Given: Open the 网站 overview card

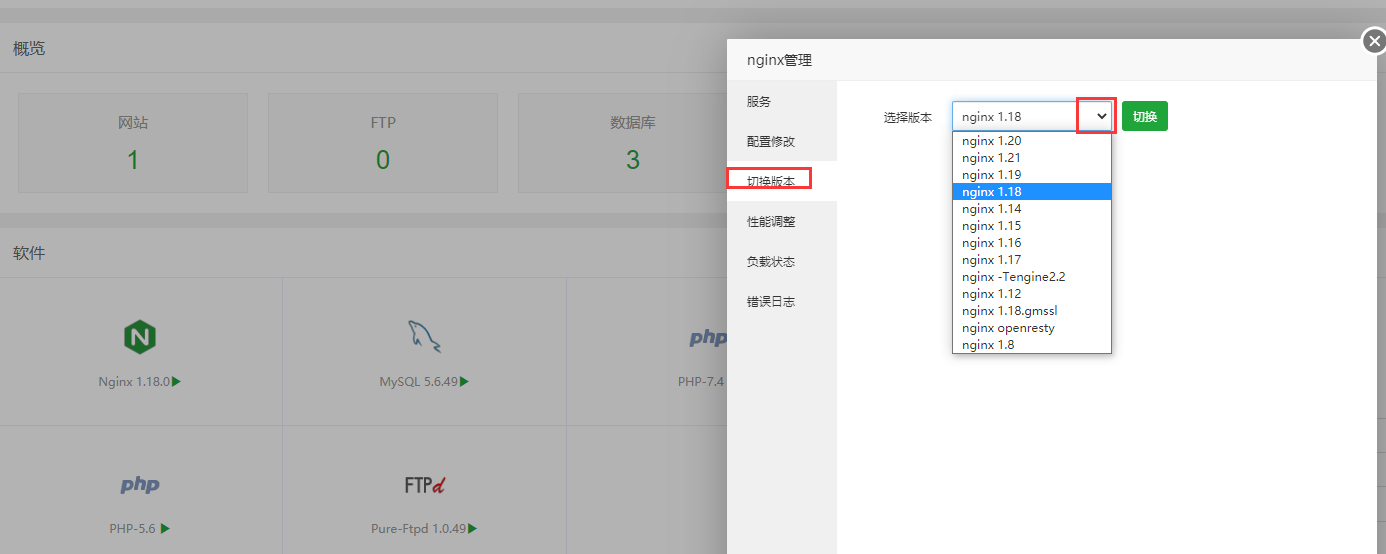Looking at the screenshot, I should click(x=133, y=143).
